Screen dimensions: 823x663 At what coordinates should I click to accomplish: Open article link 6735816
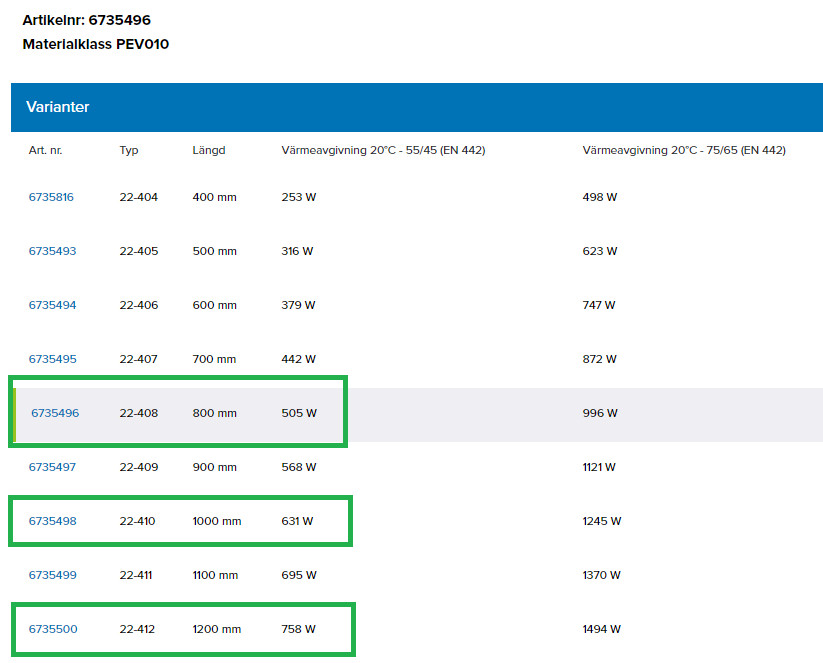click(x=51, y=197)
